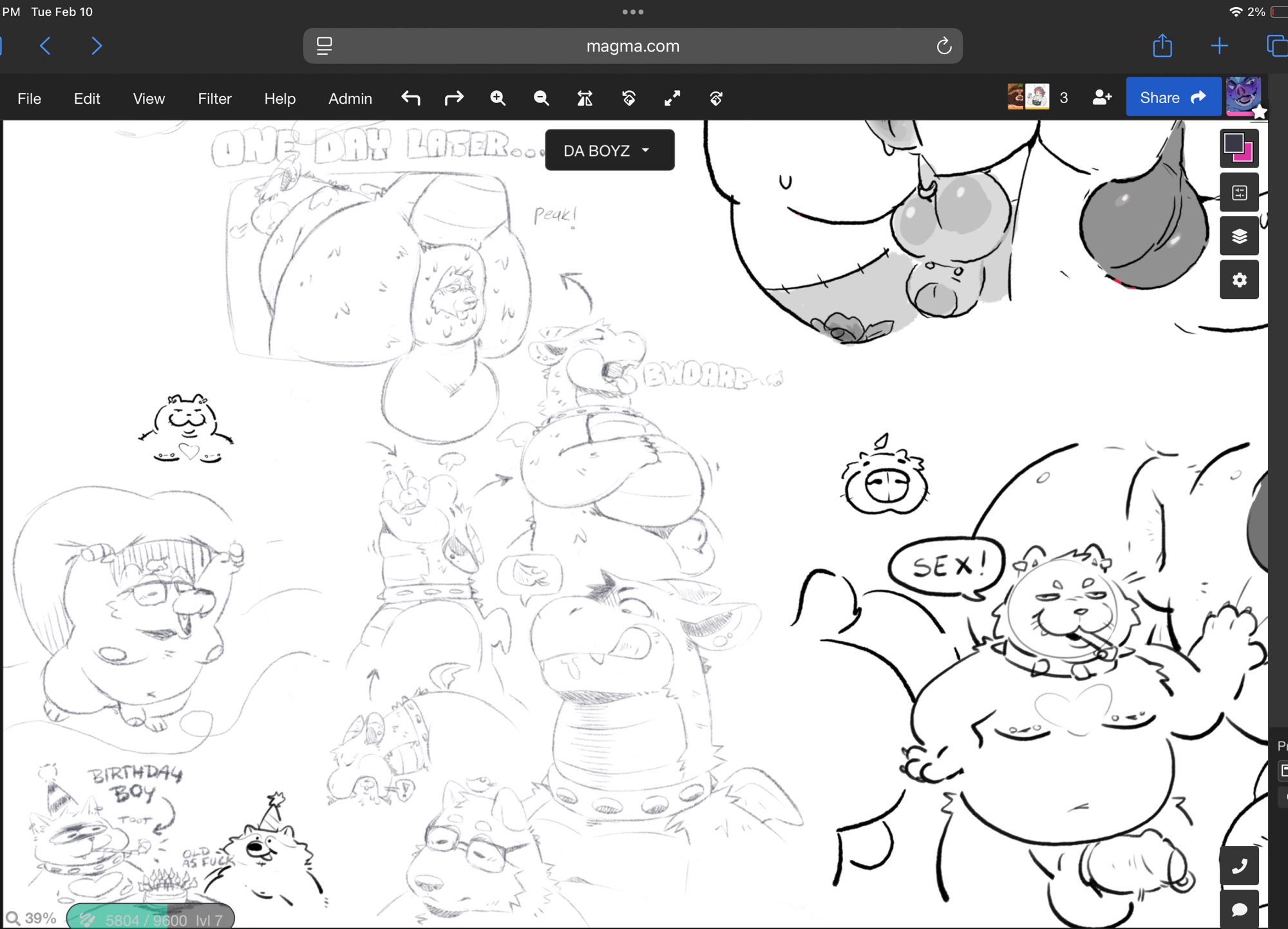
Task: Open the Filter menu
Action: [x=214, y=99]
